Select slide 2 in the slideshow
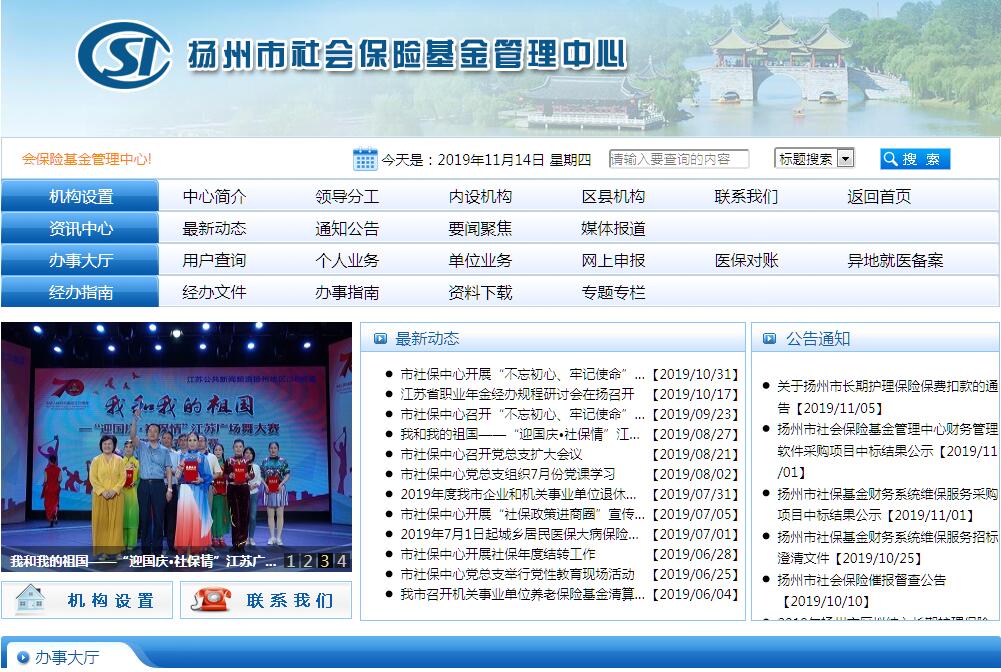Image resolution: width=1001 pixels, height=672 pixels. (x=308, y=561)
